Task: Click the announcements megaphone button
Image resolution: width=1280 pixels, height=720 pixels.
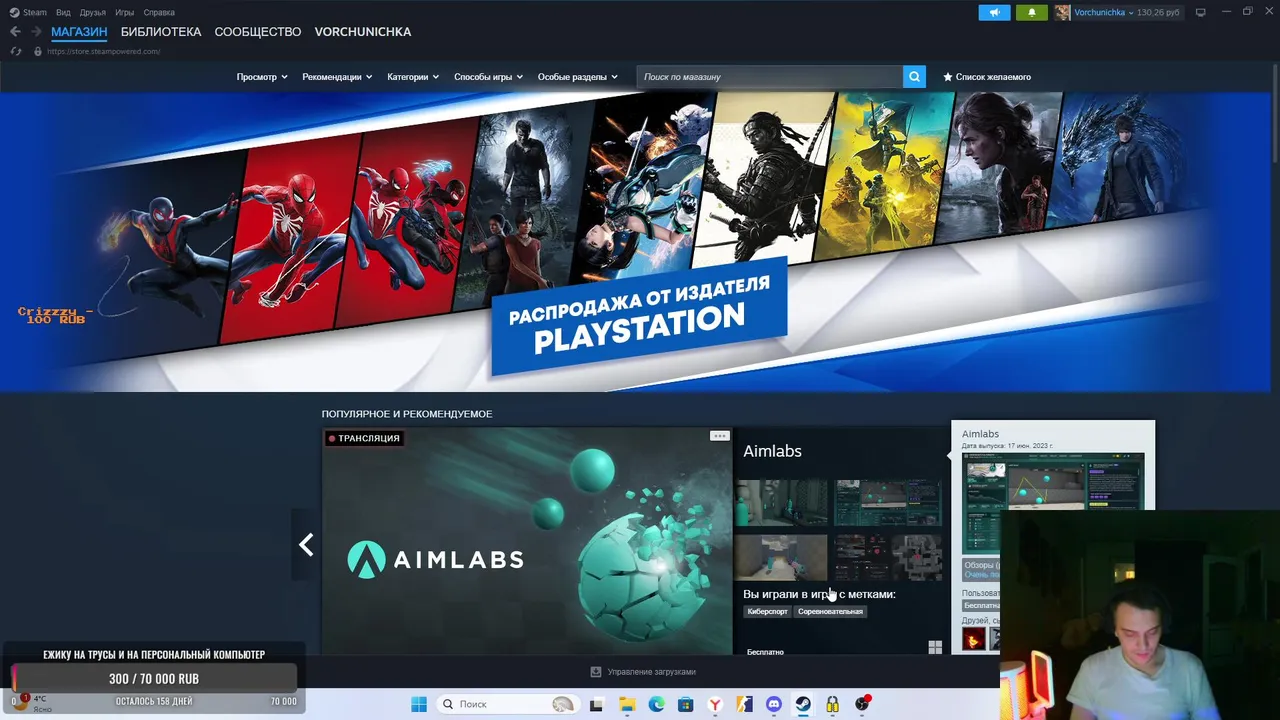Action: [x=994, y=12]
